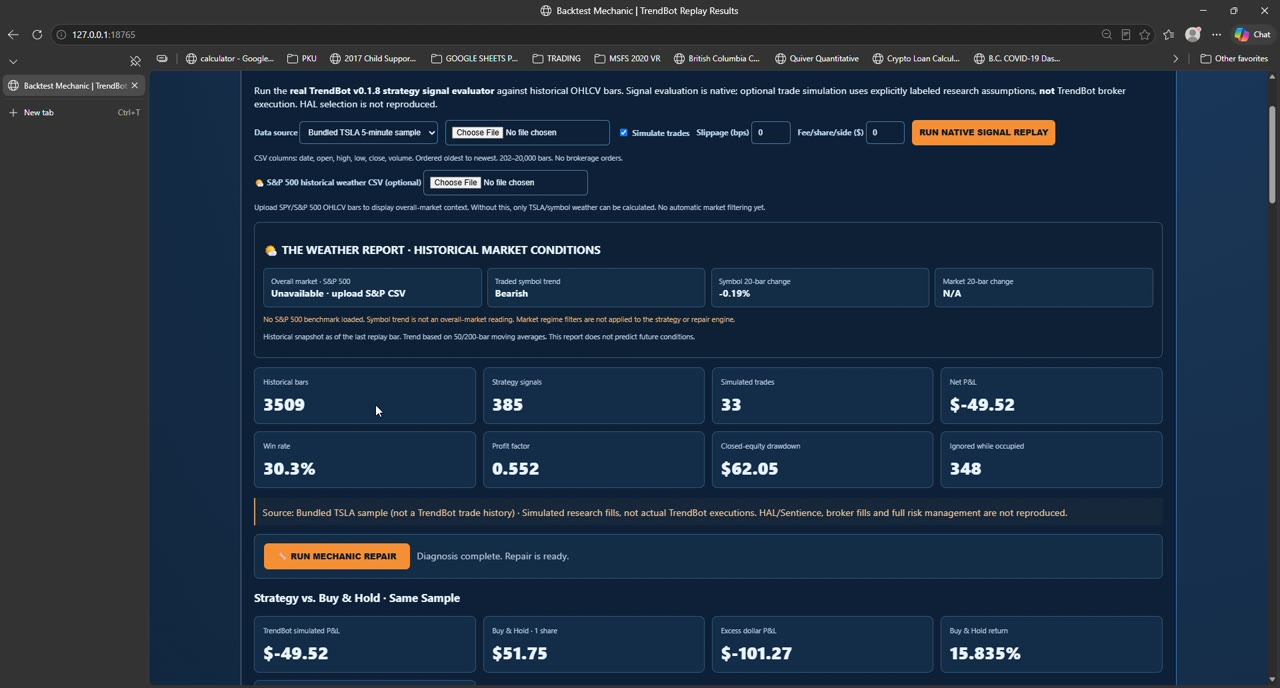This screenshot has width=1280, height=688.
Task: Open the Data source dropdown
Action: [370, 132]
